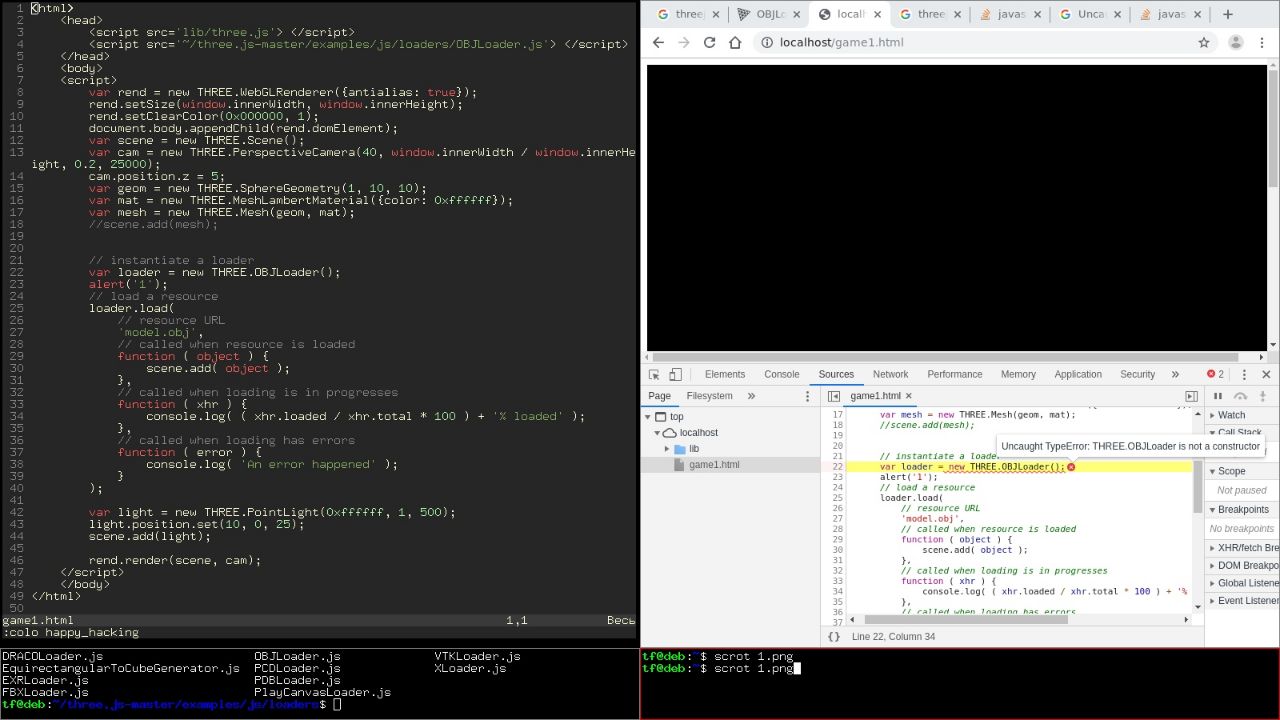Screen dimensions: 1280x720
Task: Select game1.html in the file tree
Action: click(x=714, y=465)
